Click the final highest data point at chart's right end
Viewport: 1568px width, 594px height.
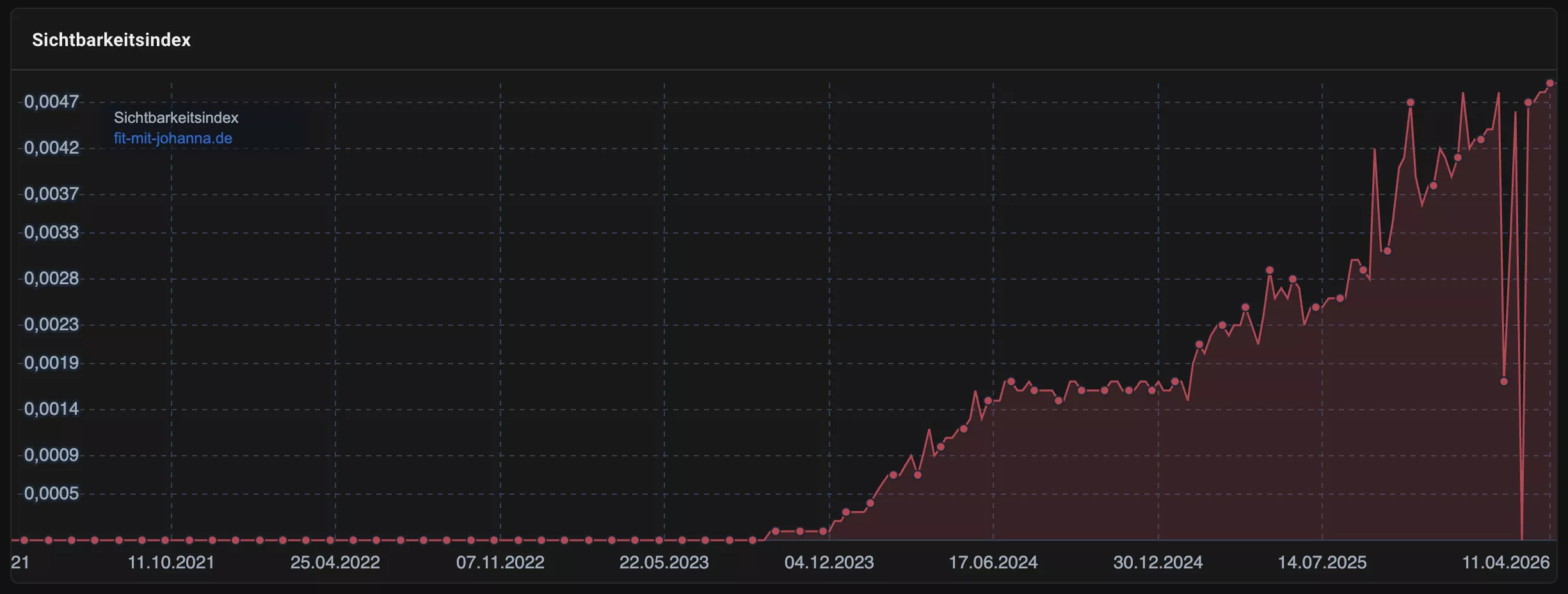coord(1550,83)
